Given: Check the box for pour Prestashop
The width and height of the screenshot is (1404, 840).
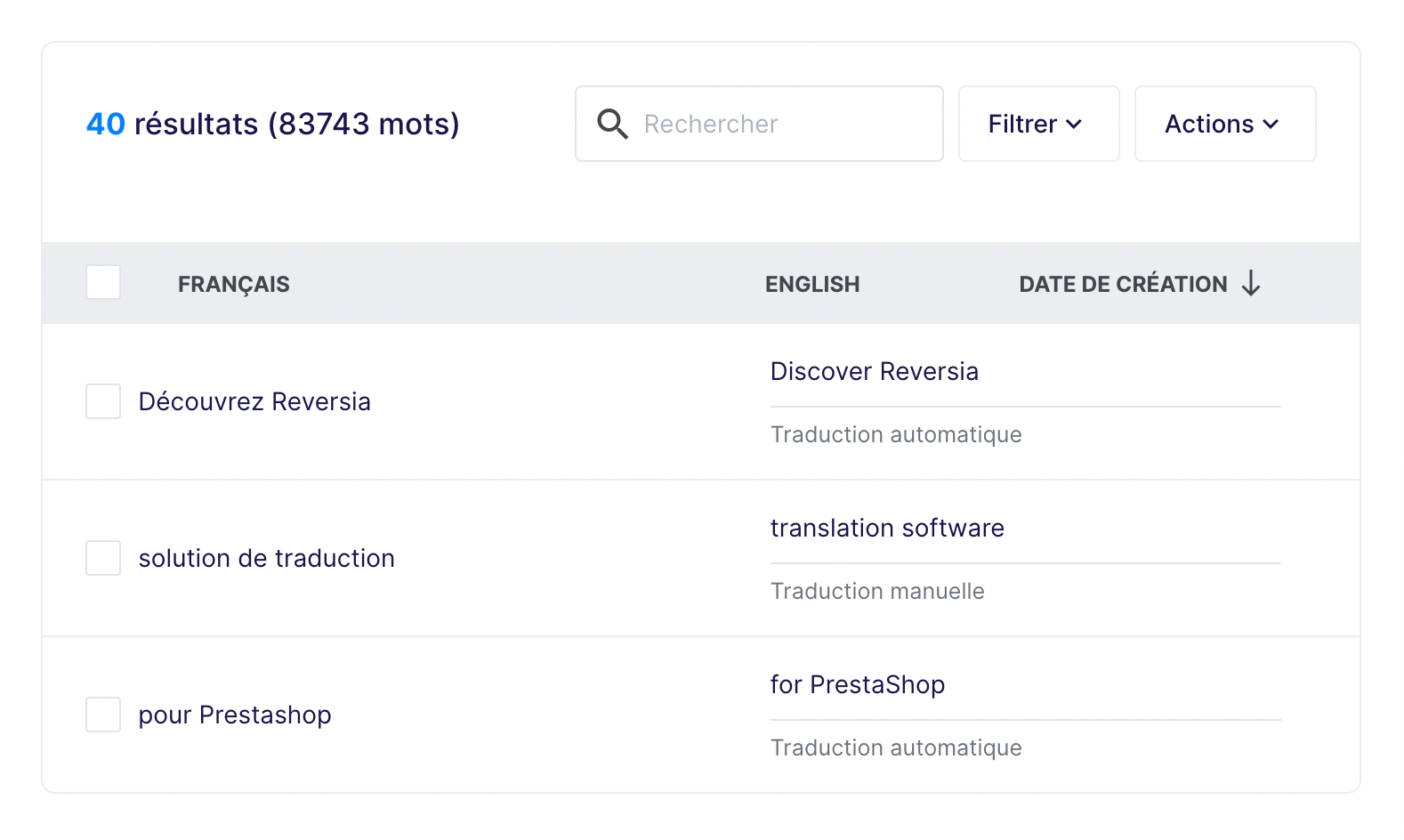Looking at the screenshot, I should coord(103,715).
